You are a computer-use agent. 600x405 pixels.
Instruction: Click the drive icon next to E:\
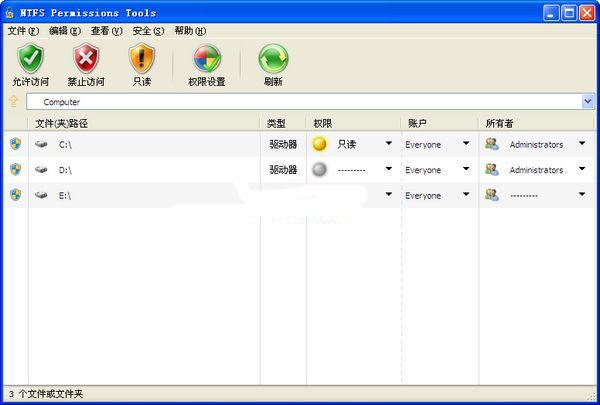[x=41, y=195]
